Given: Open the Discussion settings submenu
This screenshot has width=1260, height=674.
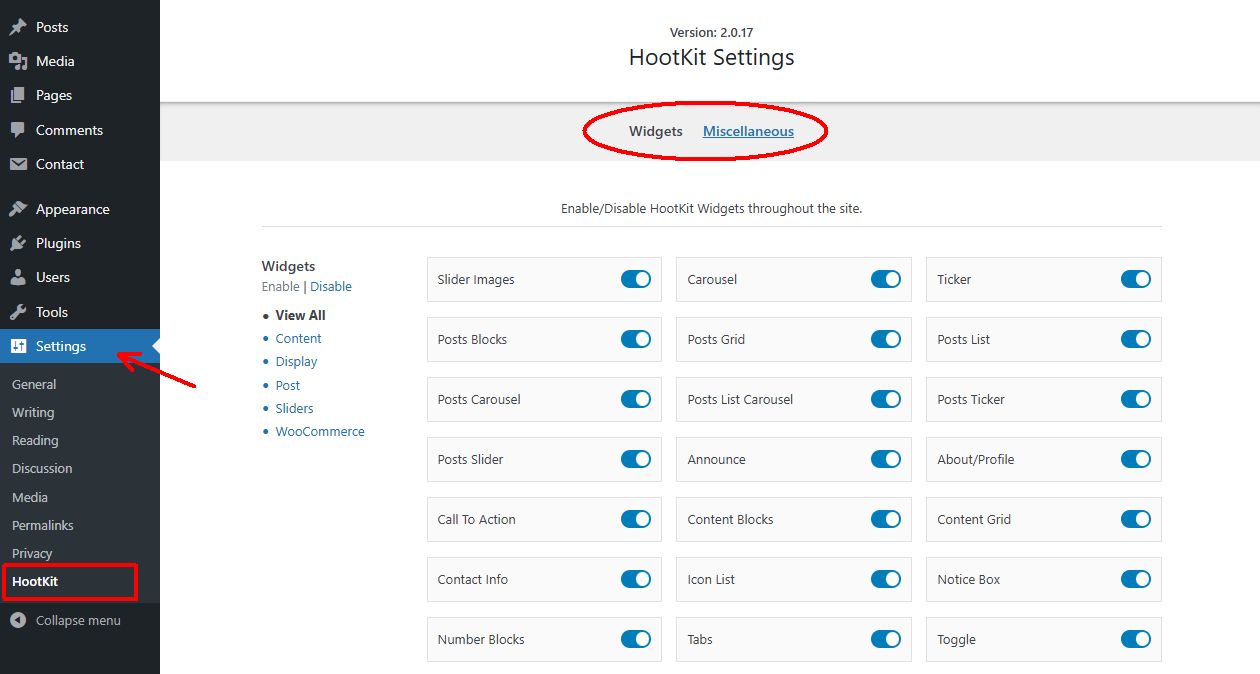Looking at the screenshot, I should [x=42, y=468].
